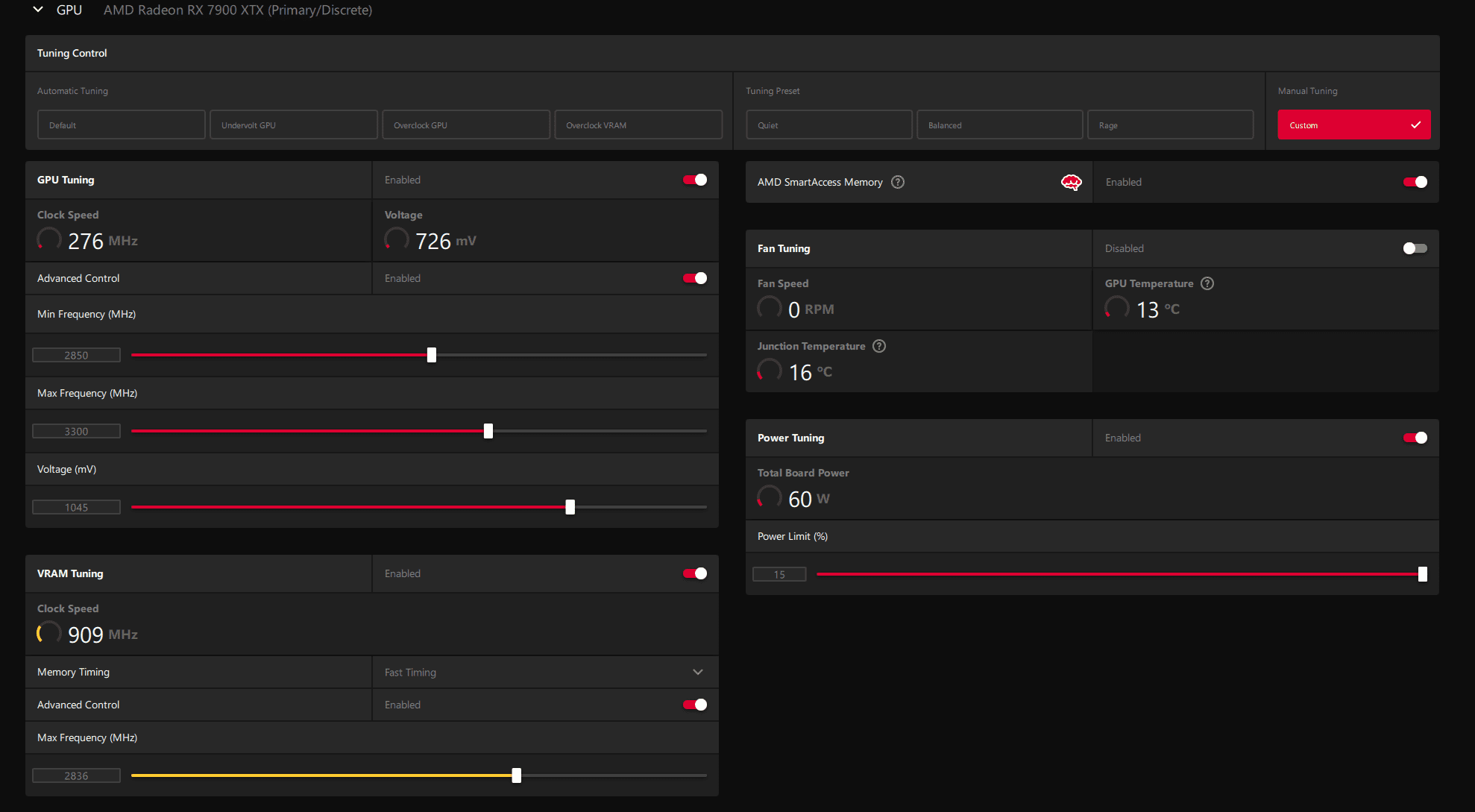The image size is (1475, 812).
Task: Click the checkmark on Custom tuning
Action: point(1415,125)
